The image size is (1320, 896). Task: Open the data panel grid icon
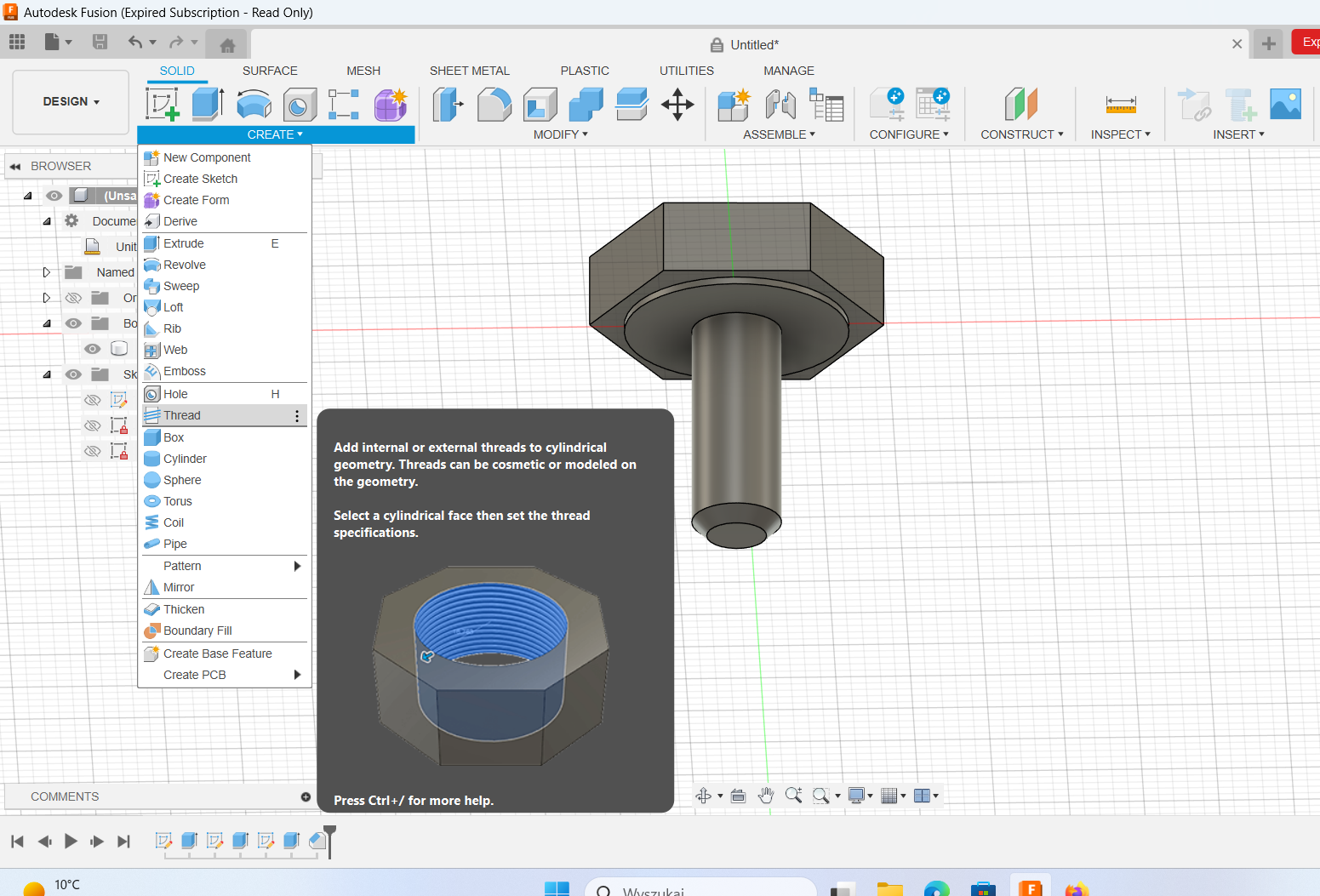17,42
